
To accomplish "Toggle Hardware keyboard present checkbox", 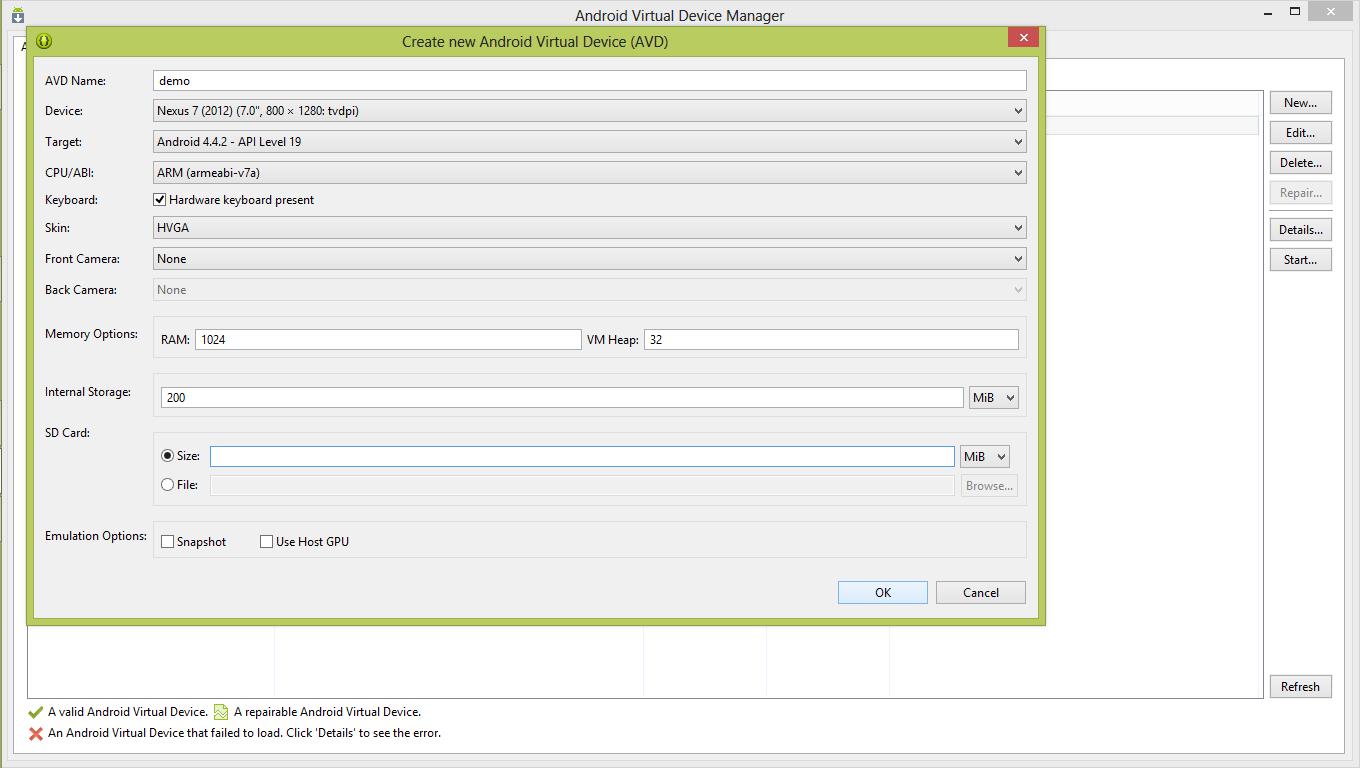I will [160, 200].
